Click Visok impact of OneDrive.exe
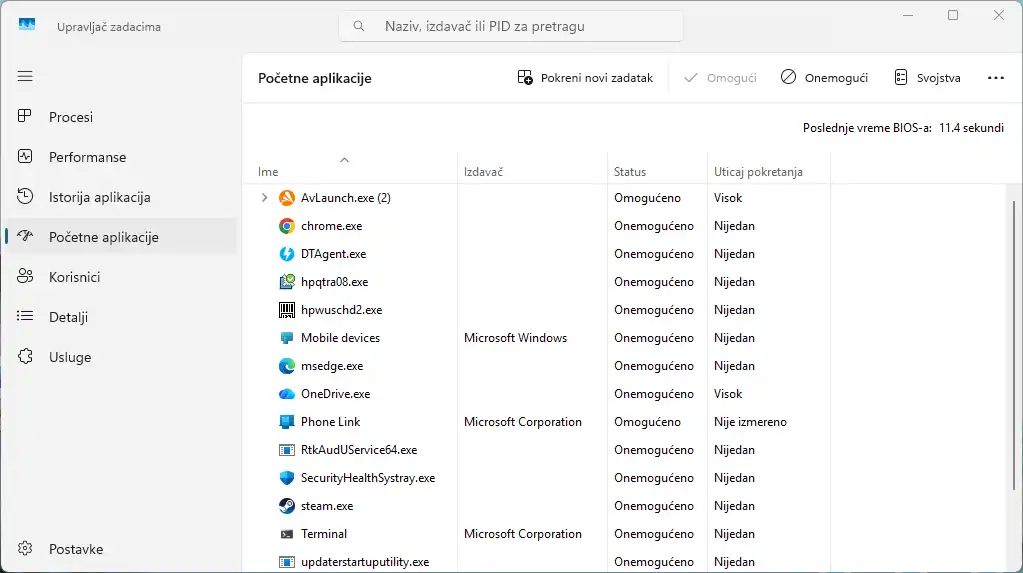The height and width of the screenshot is (573, 1023). point(728,394)
